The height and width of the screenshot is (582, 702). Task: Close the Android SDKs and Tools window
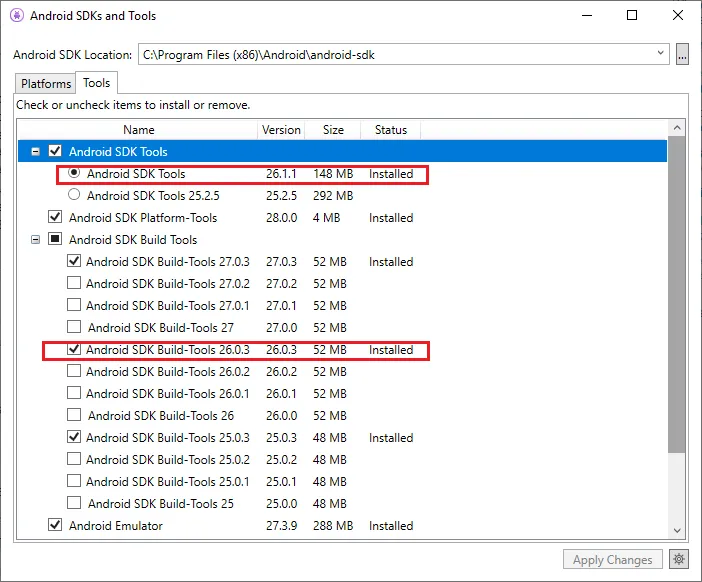click(x=678, y=15)
